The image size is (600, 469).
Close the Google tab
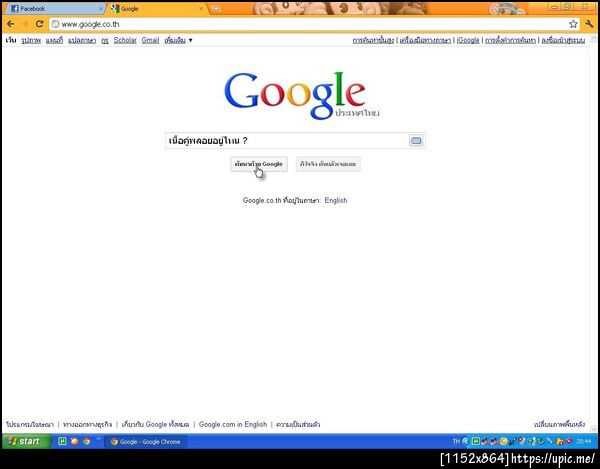coord(201,8)
